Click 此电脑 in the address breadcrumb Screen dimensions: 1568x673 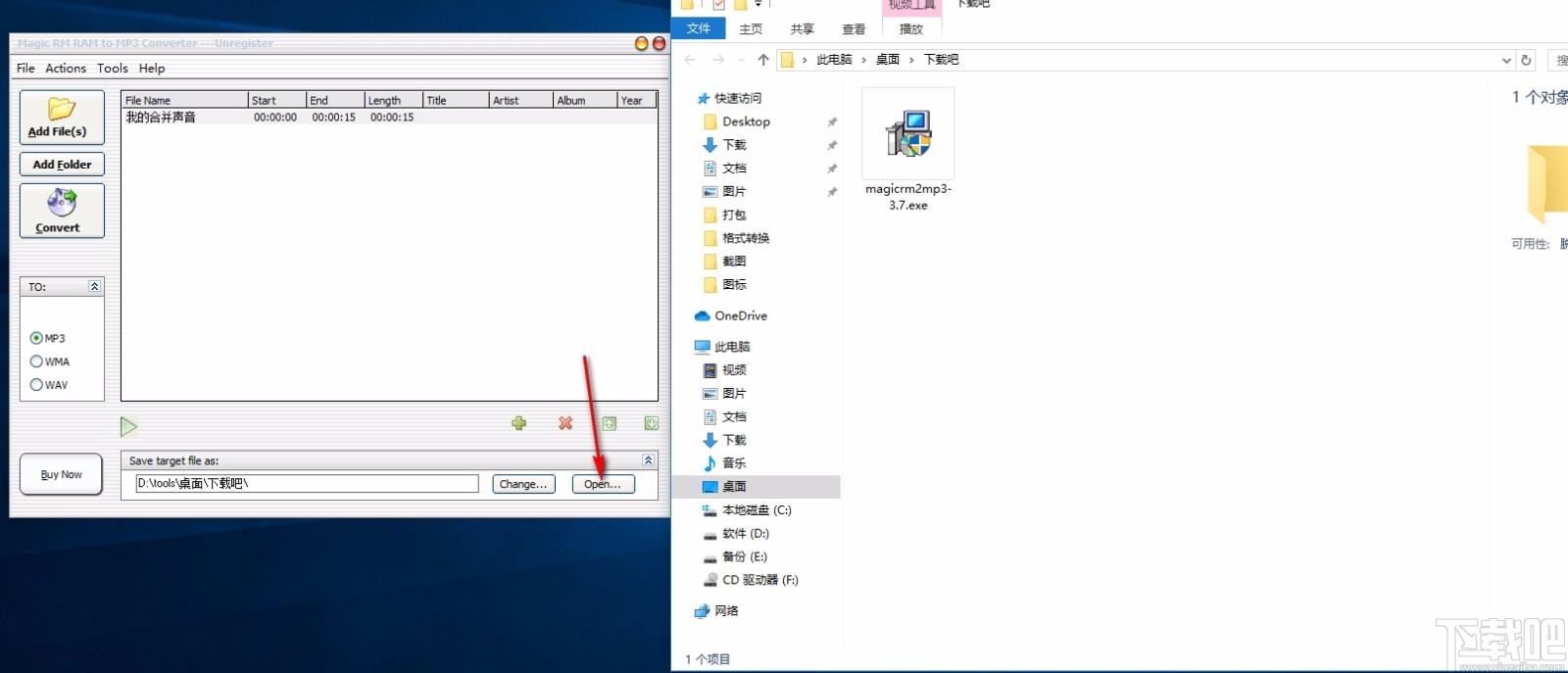point(834,60)
